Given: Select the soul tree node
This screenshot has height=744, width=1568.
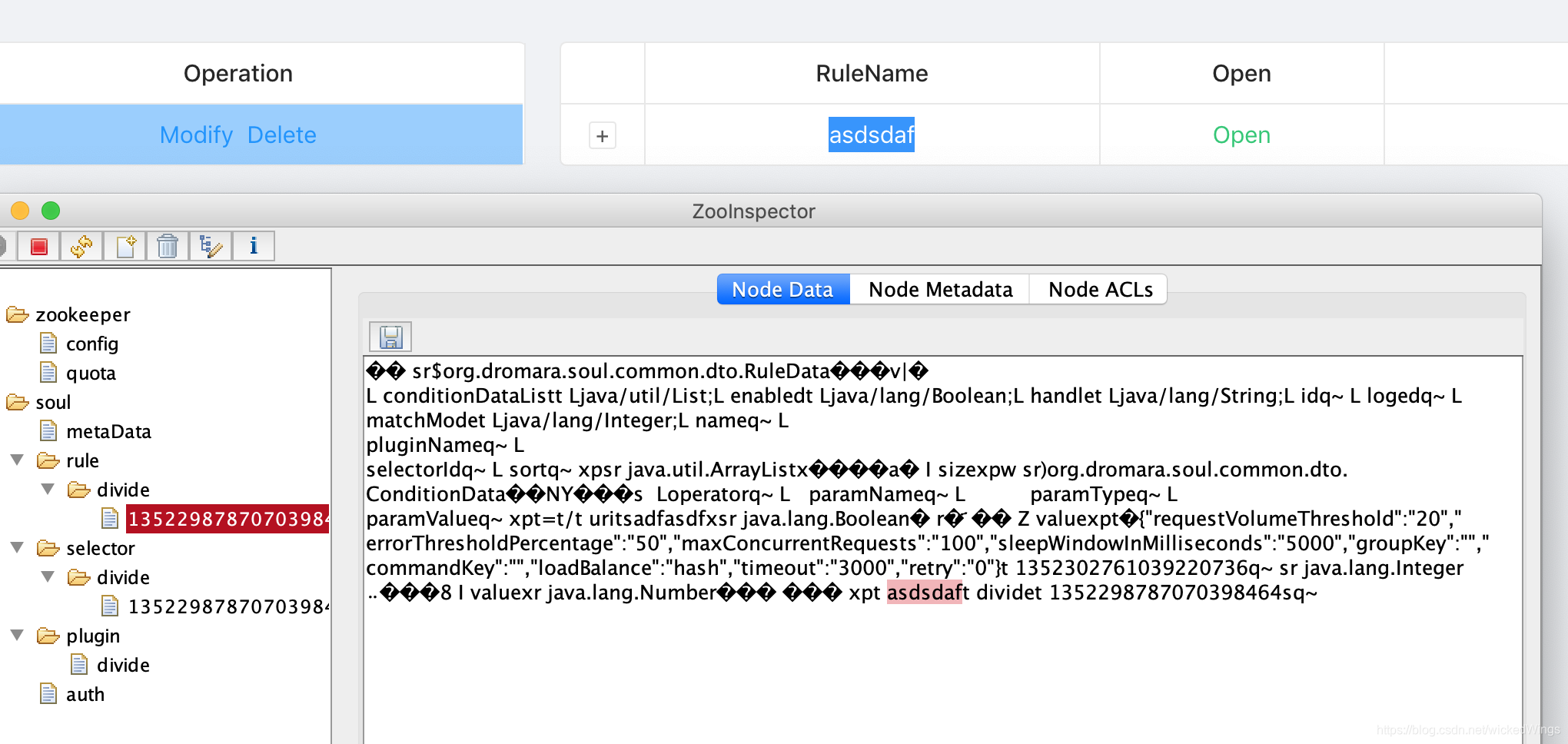Looking at the screenshot, I should tap(53, 402).
